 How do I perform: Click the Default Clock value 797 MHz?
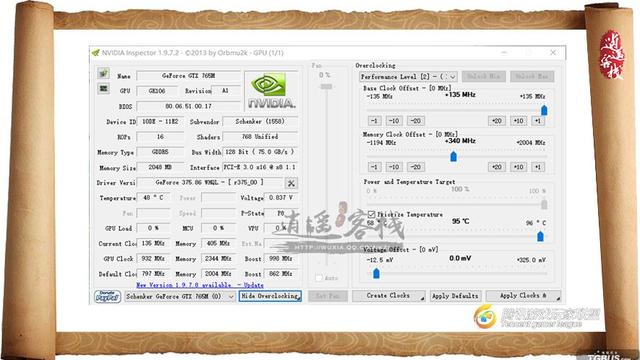pyautogui.click(x=153, y=274)
